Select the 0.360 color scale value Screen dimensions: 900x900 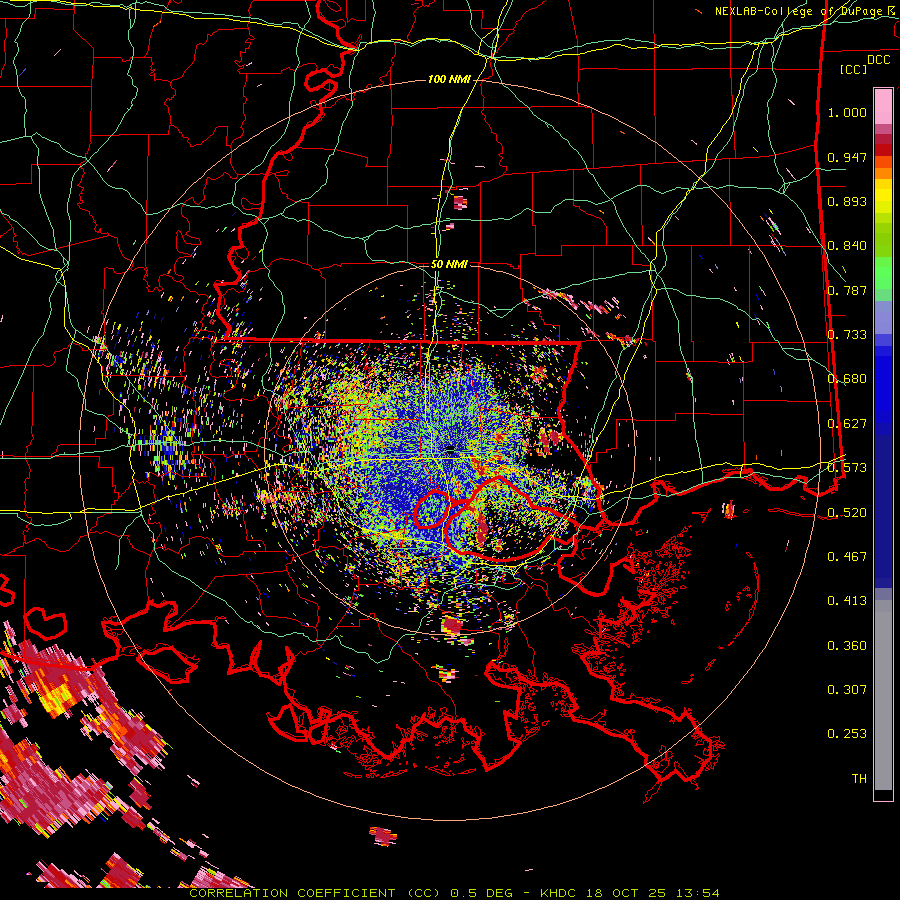click(x=847, y=646)
